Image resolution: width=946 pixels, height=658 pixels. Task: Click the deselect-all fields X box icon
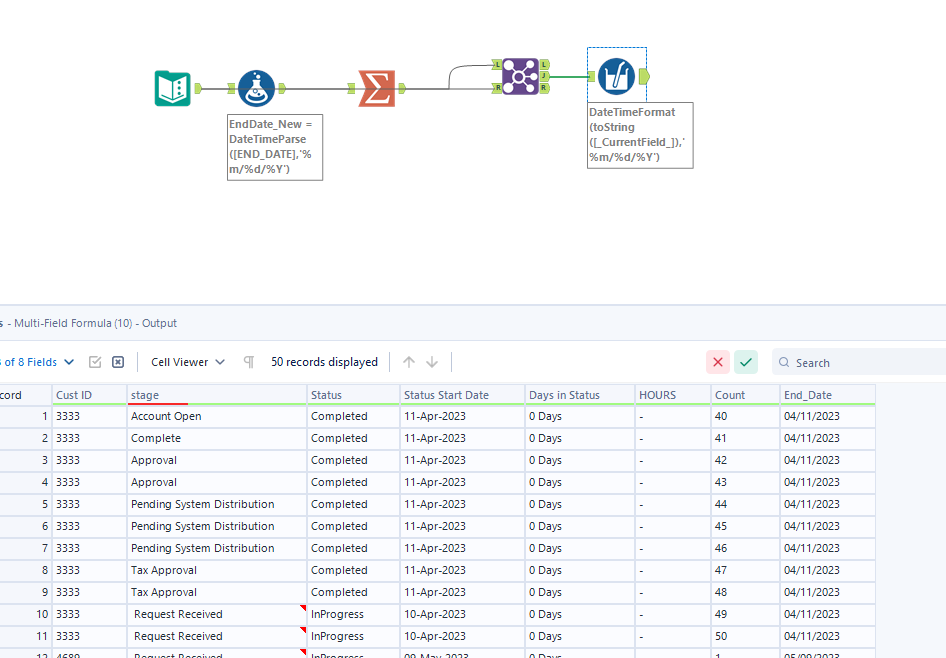118,362
